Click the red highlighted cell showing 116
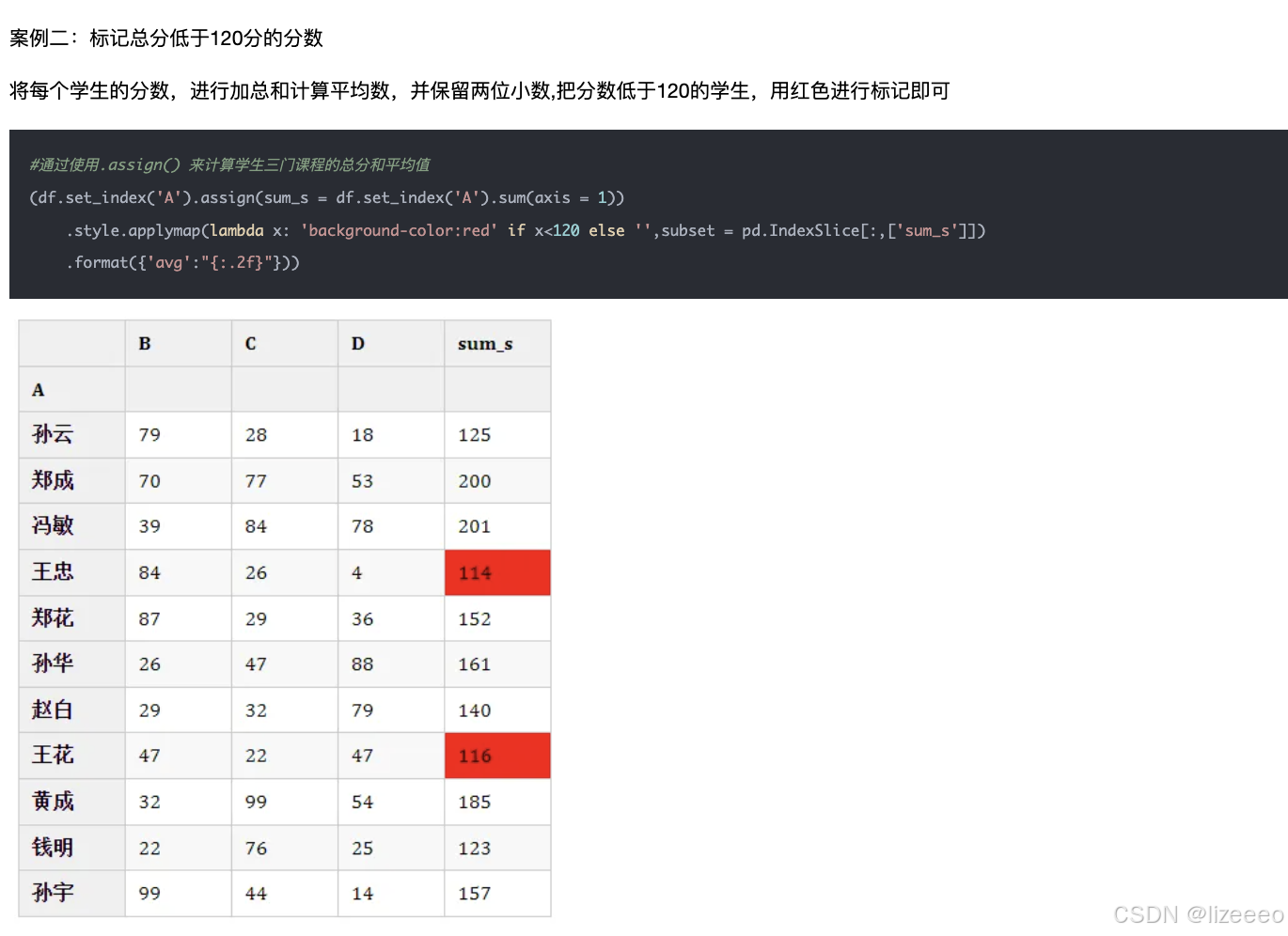Screen dimensions: 1288x936 pos(496,756)
